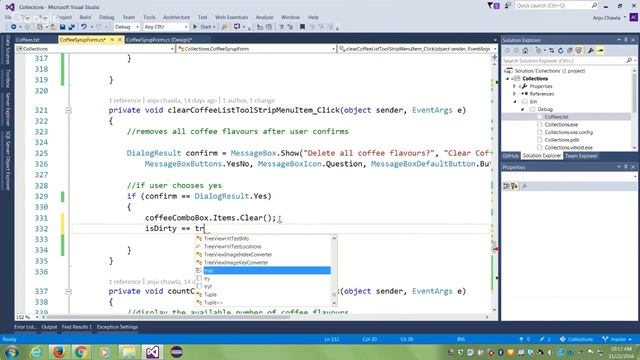640x360 pixels.
Task: Click the Categorized icon in Properties panel
Action: tap(507, 186)
